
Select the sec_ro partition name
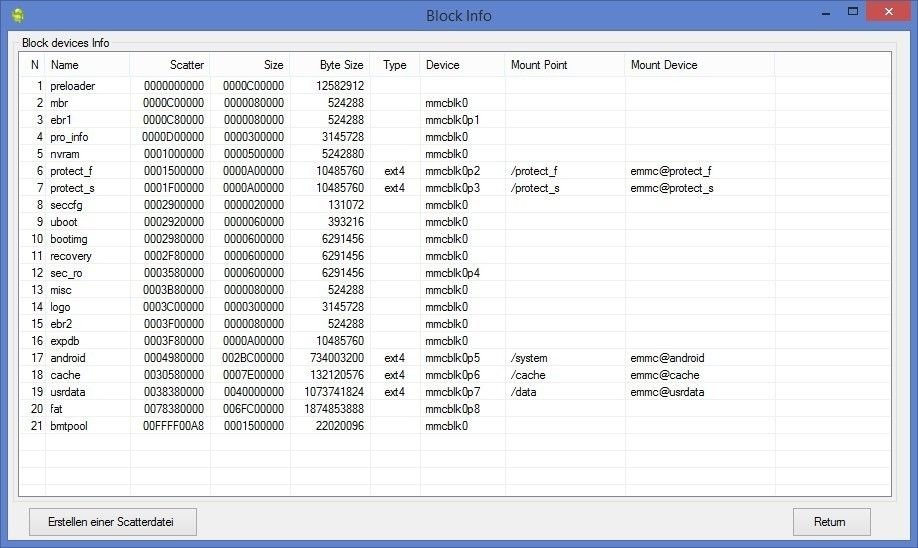pos(66,273)
